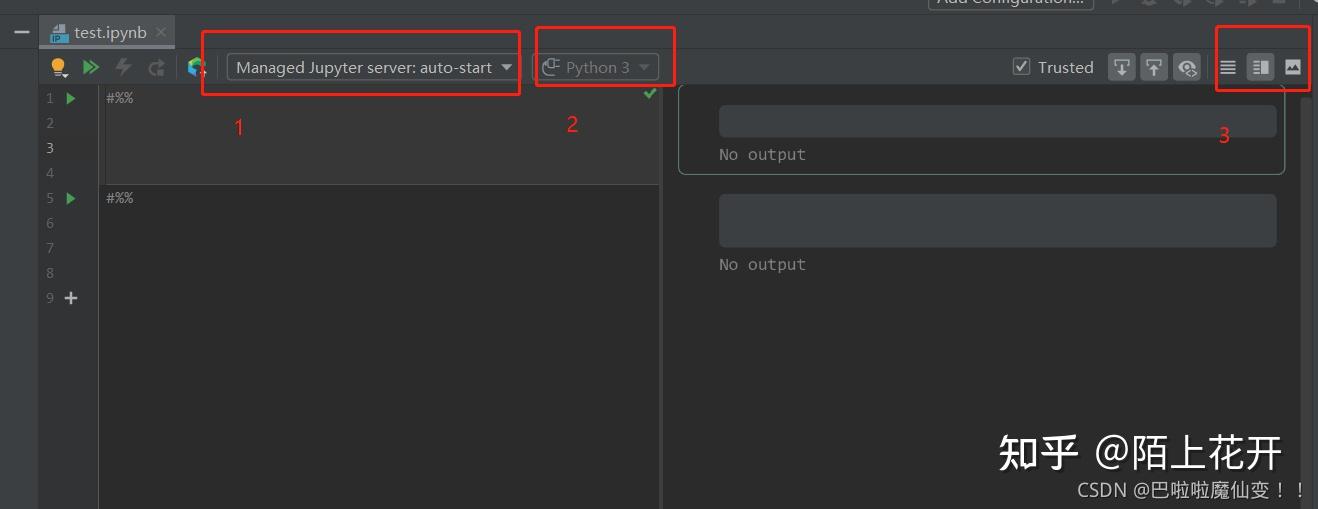The width and height of the screenshot is (1318, 509).
Task: Click the interrupt kernel lightning icon
Action: pos(124,67)
